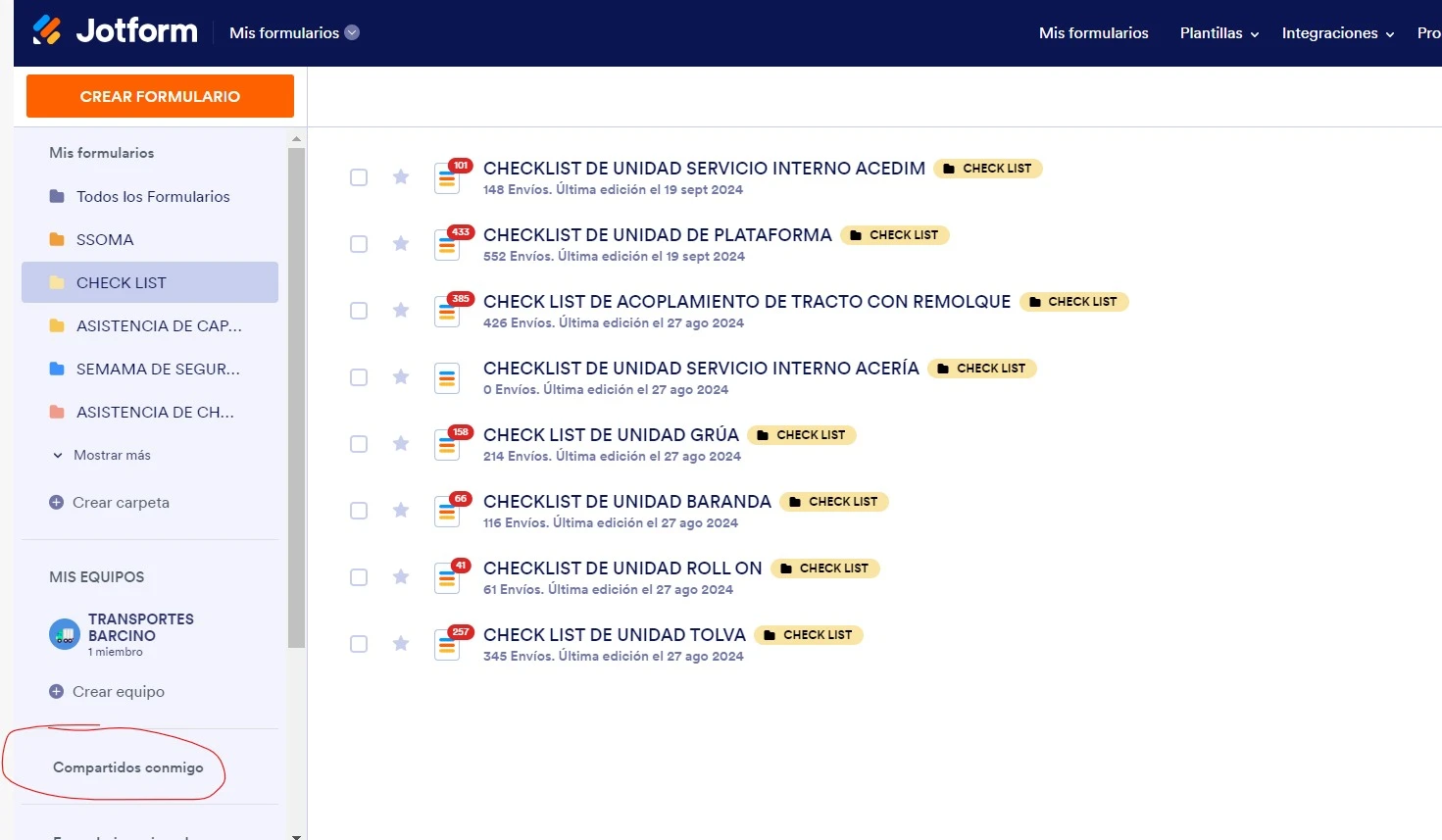Screen dimensions: 1442x840
Task: Open the SSOMA folder icon
Action: (57, 240)
